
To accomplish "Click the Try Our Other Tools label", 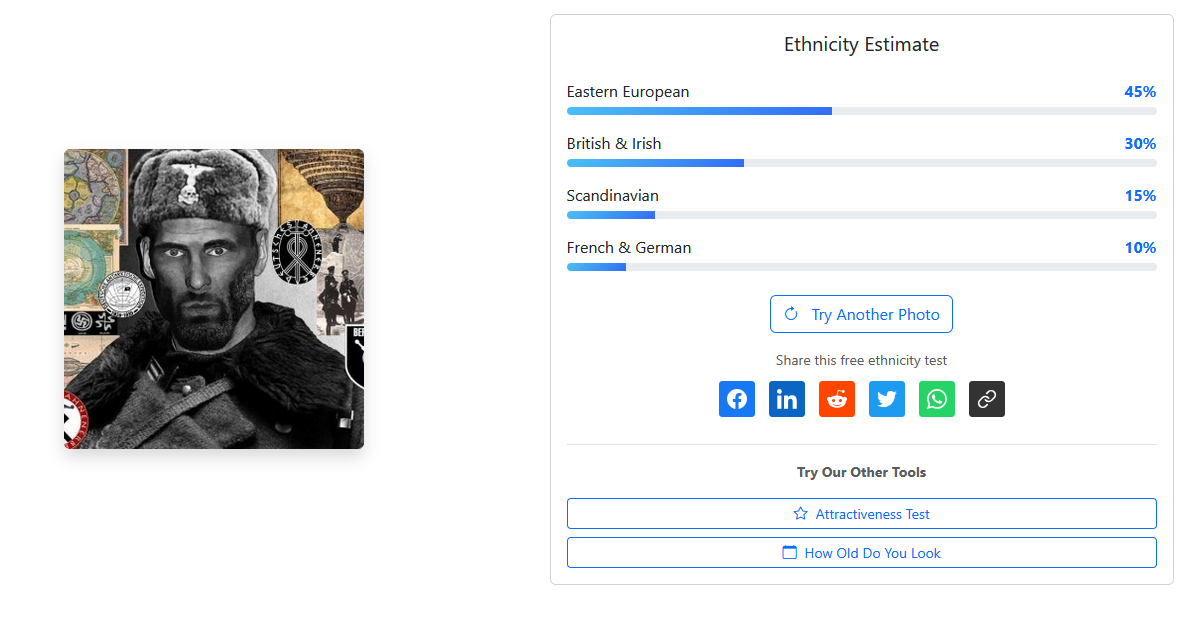I will 861,472.
